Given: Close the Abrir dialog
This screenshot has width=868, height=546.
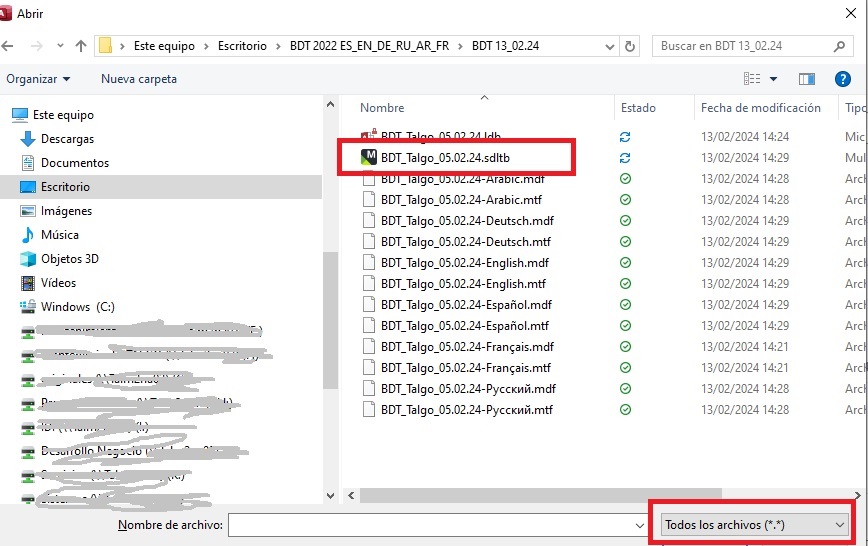Looking at the screenshot, I should click(851, 13).
